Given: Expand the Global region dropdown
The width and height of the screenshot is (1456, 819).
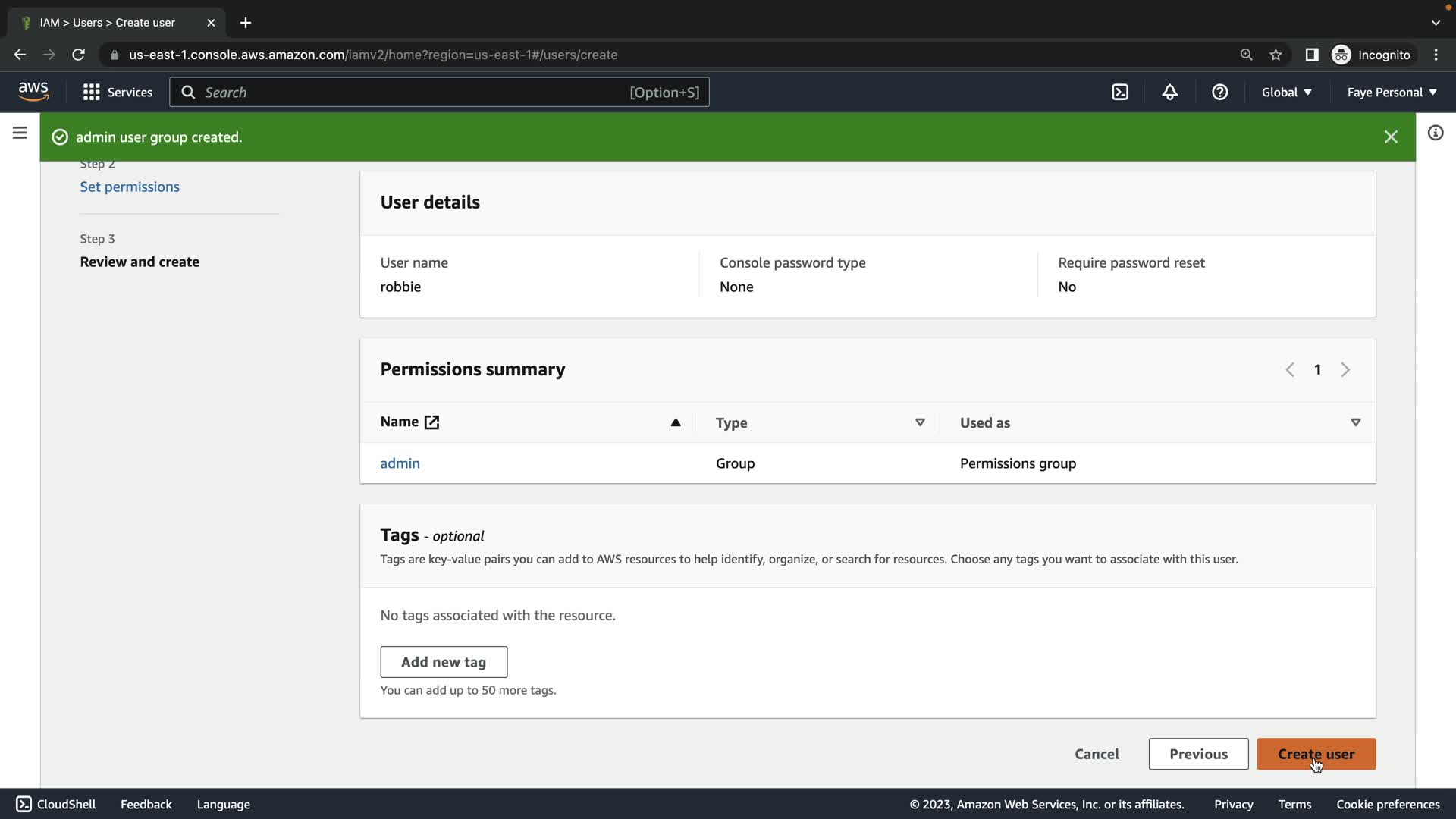Looking at the screenshot, I should coord(1286,93).
